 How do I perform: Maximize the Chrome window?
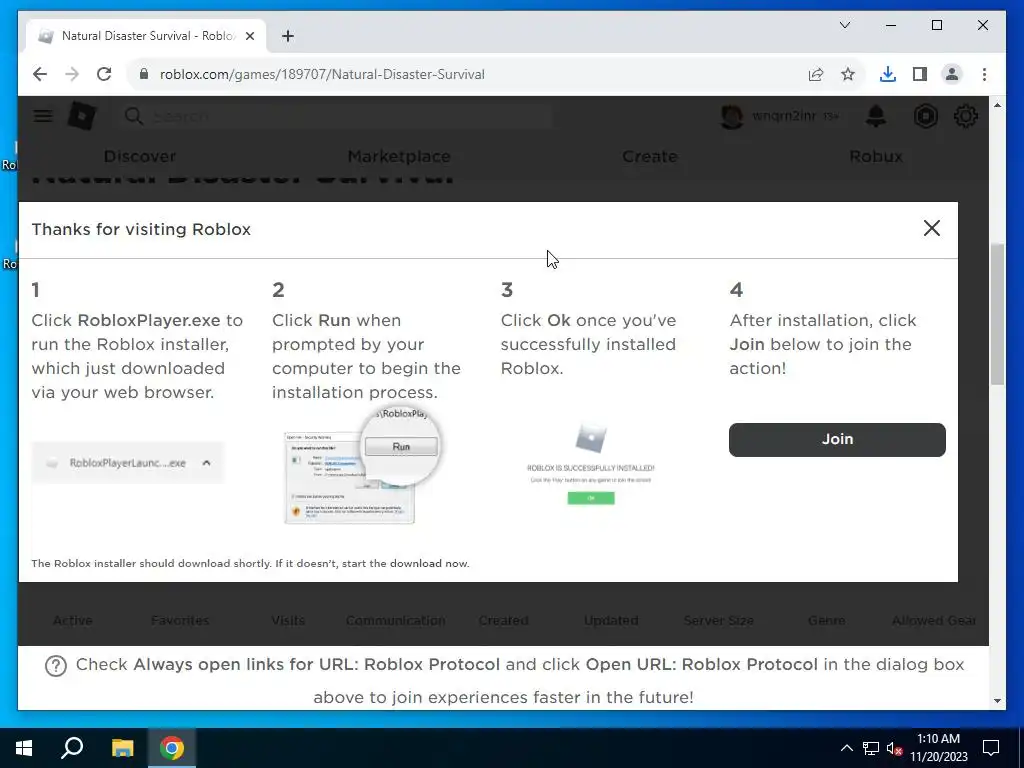[x=936, y=25]
